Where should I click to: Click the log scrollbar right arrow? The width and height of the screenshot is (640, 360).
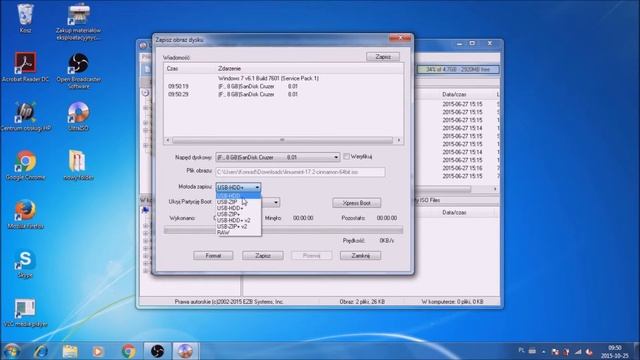(x=399, y=140)
